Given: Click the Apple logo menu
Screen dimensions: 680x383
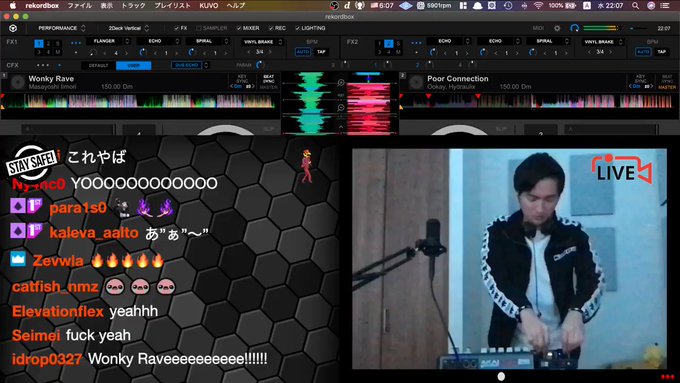Looking at the screenshot, I should pyautogui.click(x=13, y=5).
